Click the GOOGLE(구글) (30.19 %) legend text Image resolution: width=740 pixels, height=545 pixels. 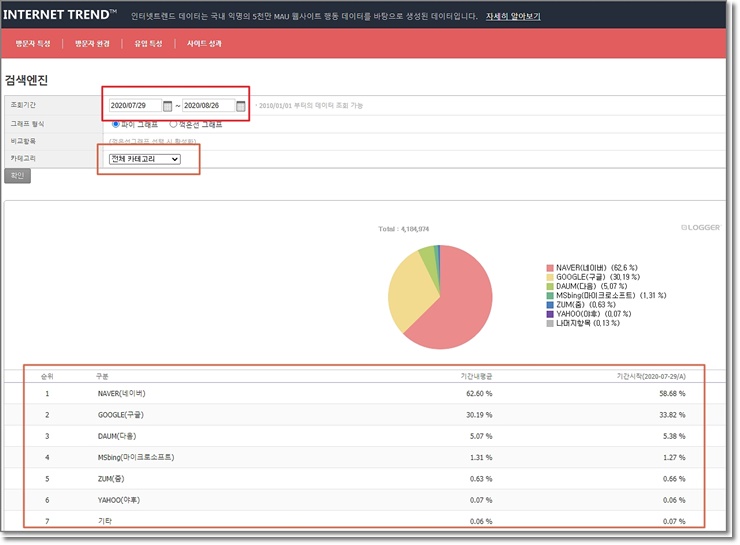click(x=598, y=277)
